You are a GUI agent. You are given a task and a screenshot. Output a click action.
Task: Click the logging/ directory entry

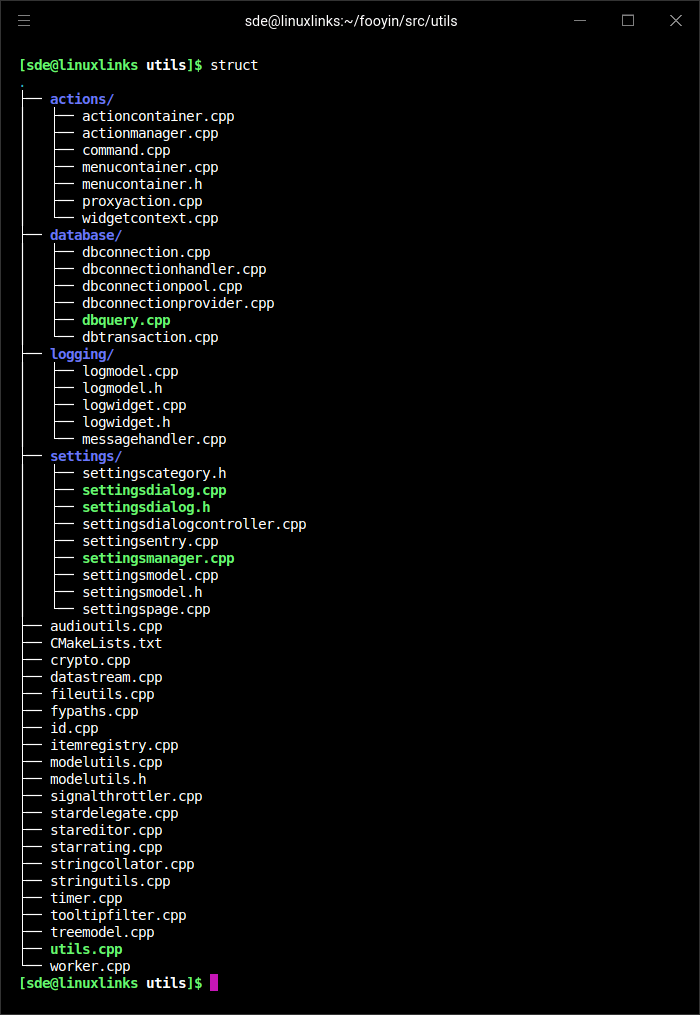point(82,354)
